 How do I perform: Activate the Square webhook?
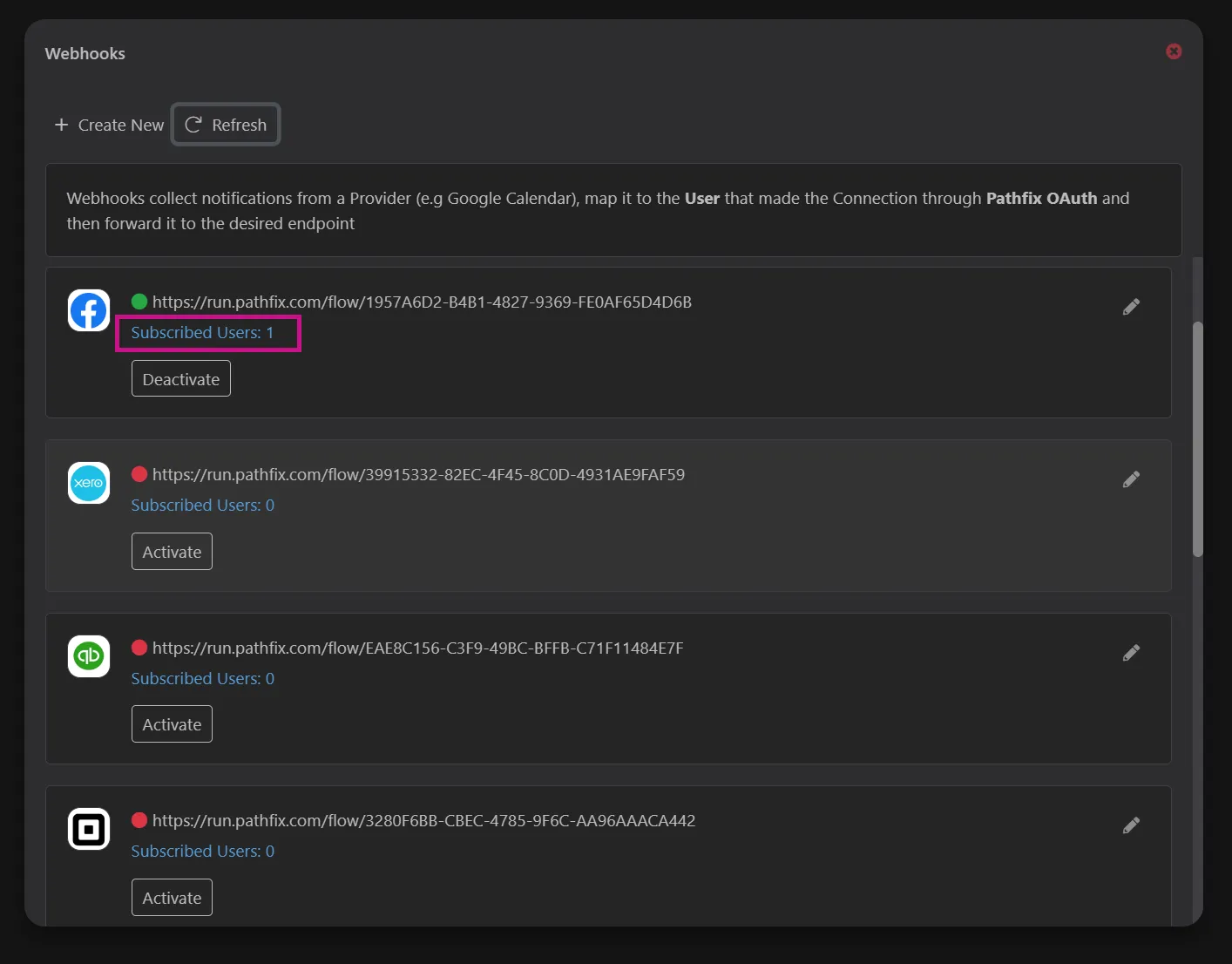tap(172, 897)
